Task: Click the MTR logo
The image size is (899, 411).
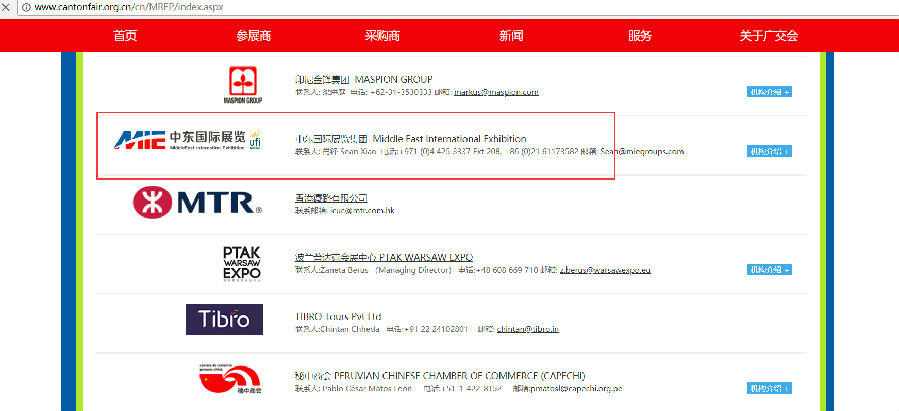Action: (197, 203)
